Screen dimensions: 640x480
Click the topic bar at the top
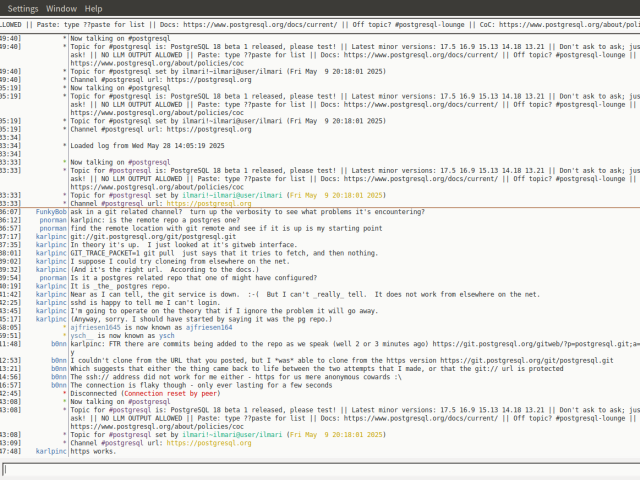pos(320,23)
